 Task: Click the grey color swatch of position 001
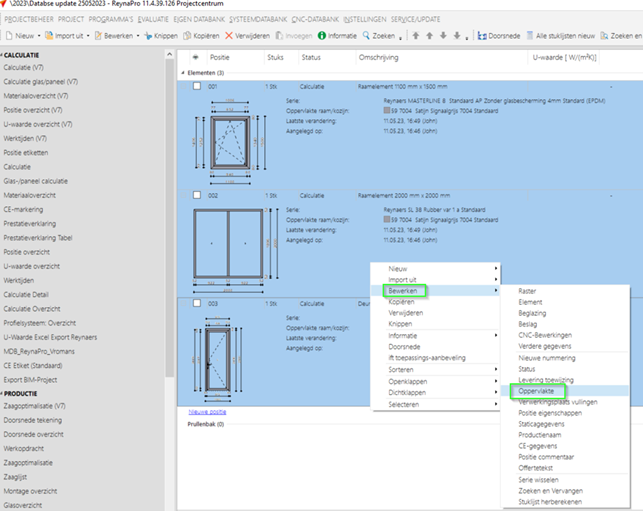(x=386, y=110)
